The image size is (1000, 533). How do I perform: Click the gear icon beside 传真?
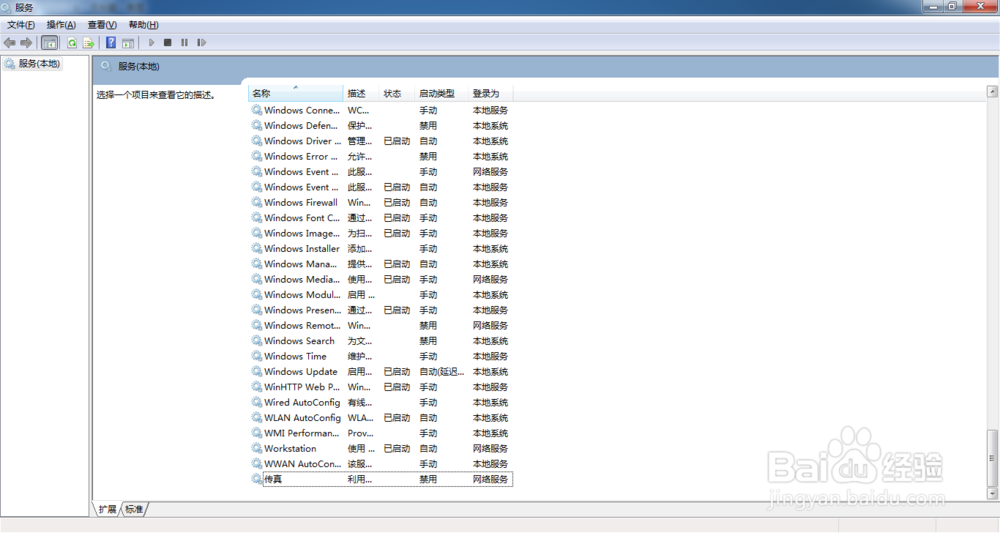[x=256, y=479]
